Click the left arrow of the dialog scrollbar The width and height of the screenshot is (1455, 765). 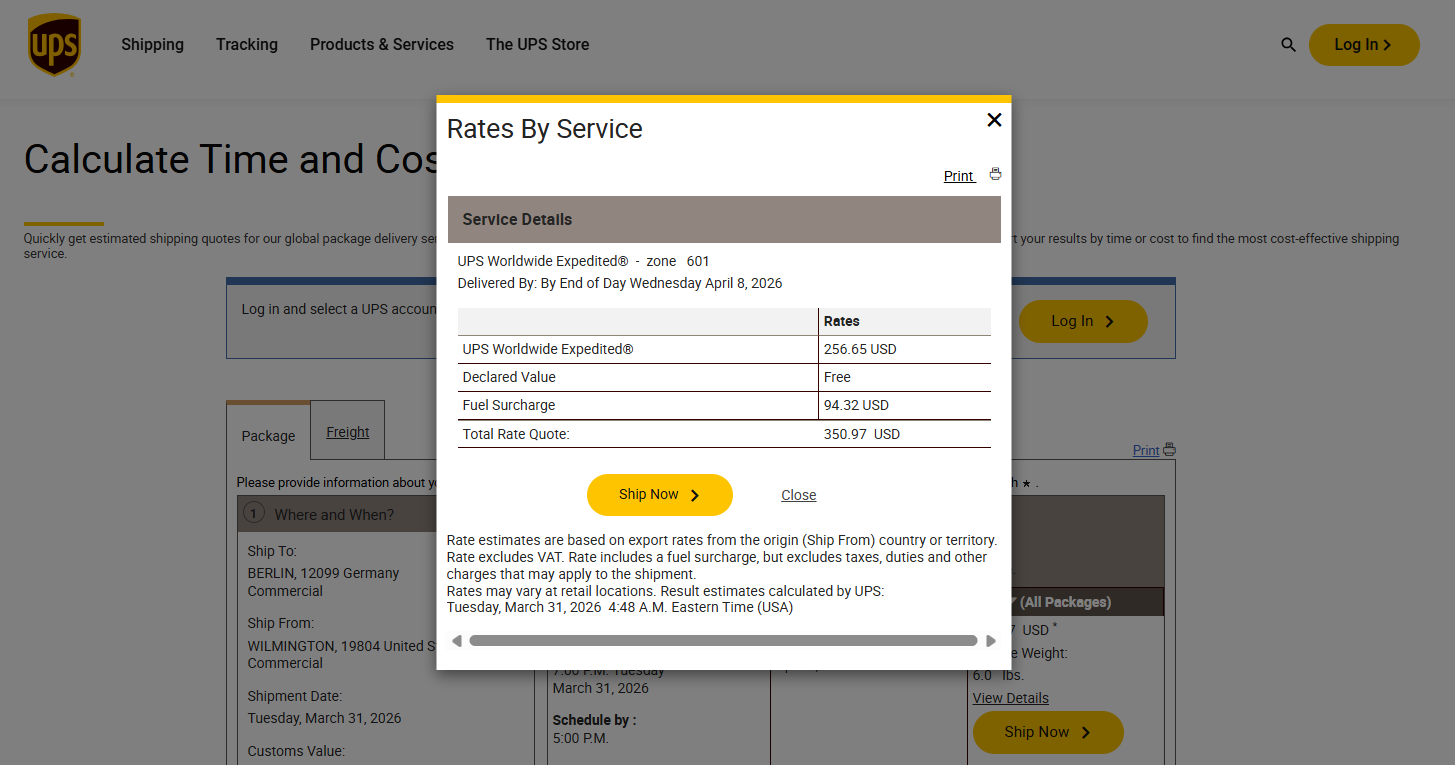point(457,641)
